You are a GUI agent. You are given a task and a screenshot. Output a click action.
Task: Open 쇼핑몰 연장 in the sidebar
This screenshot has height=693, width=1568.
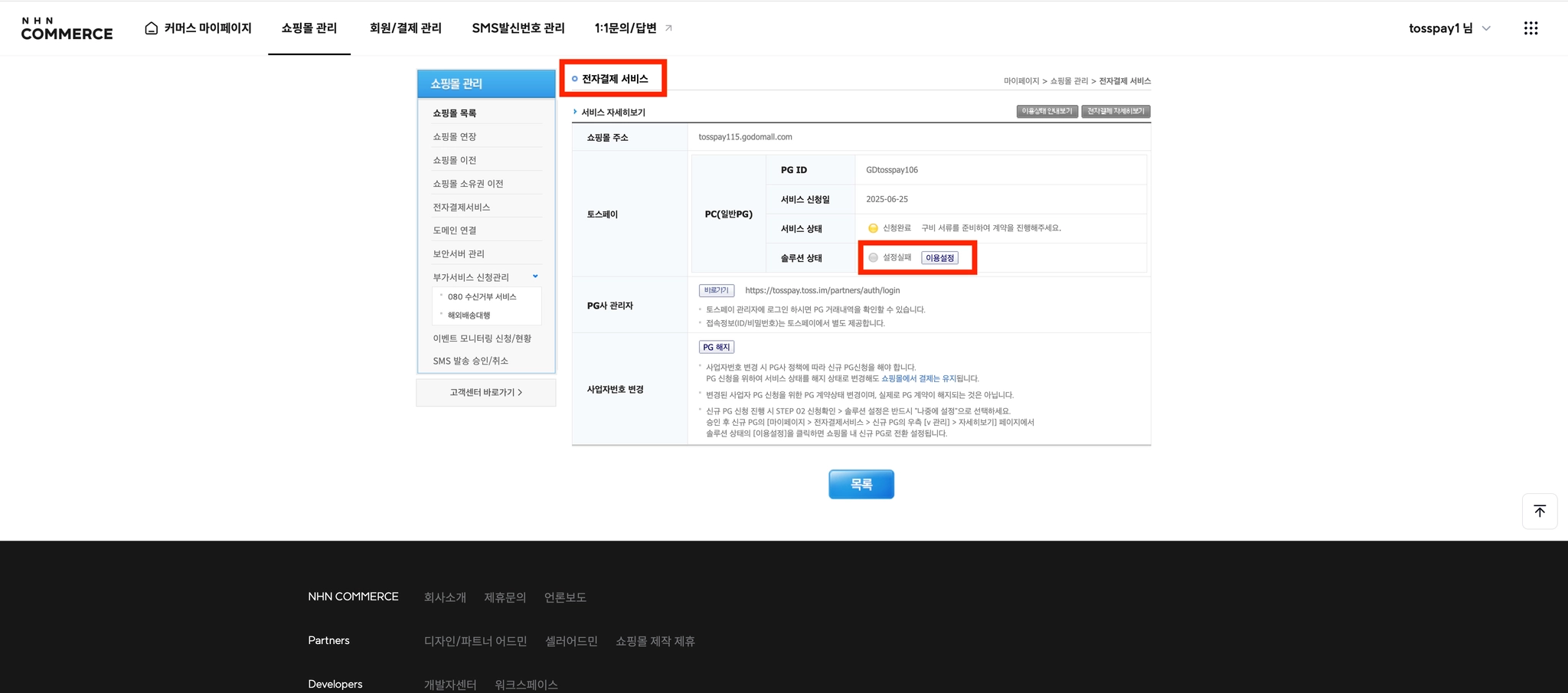pyautogui.click(x=455, y=136)
